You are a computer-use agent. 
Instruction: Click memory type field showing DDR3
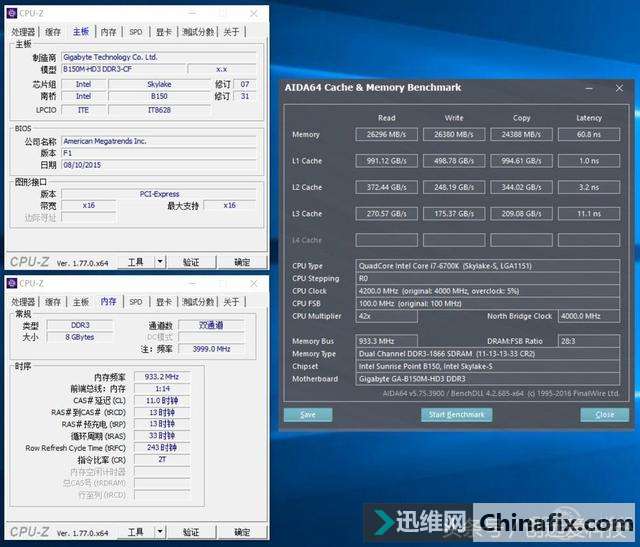(x=80, y=325)
